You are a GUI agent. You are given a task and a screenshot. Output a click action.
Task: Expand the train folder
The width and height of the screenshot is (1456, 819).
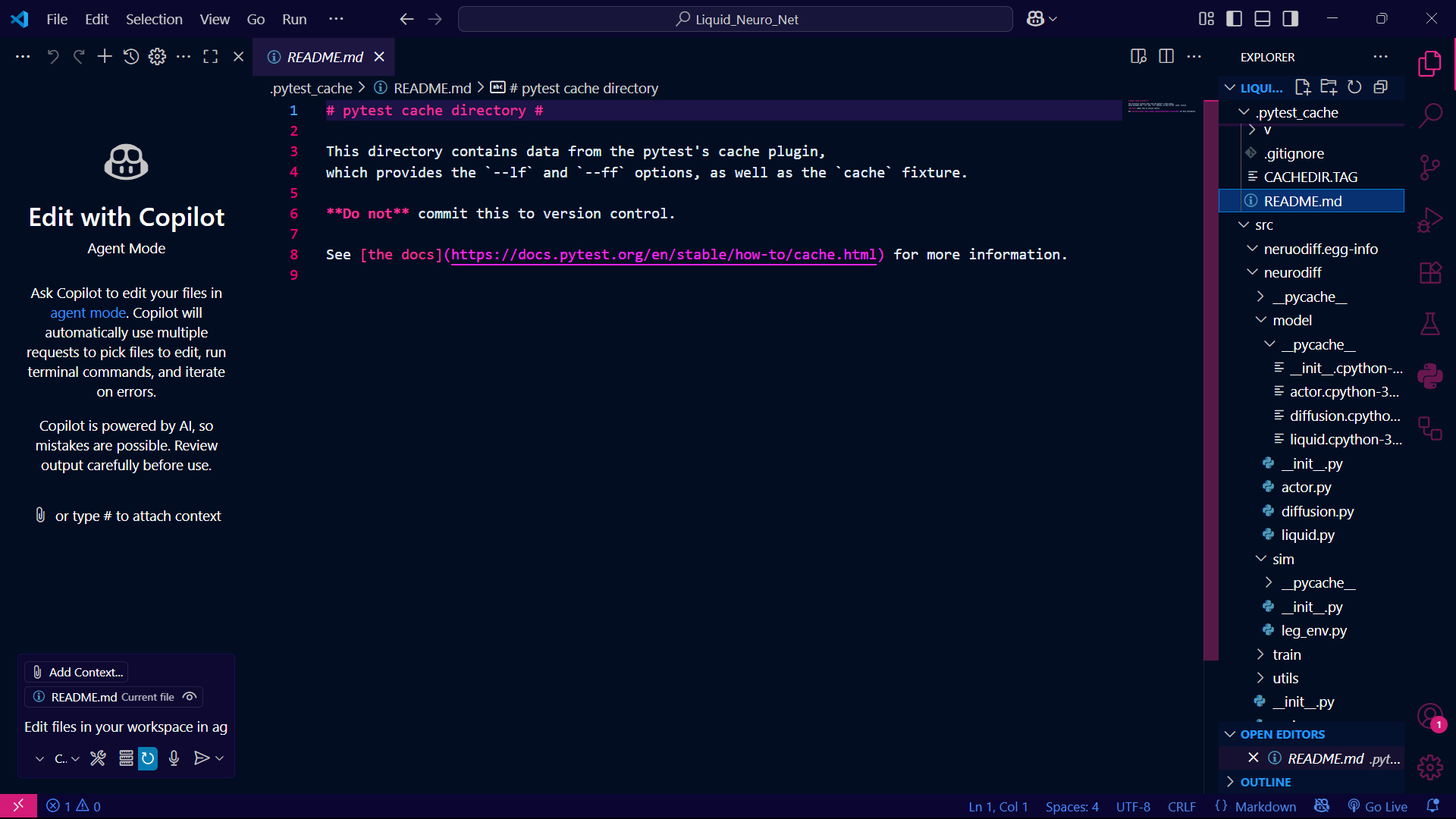point(1286,654)
